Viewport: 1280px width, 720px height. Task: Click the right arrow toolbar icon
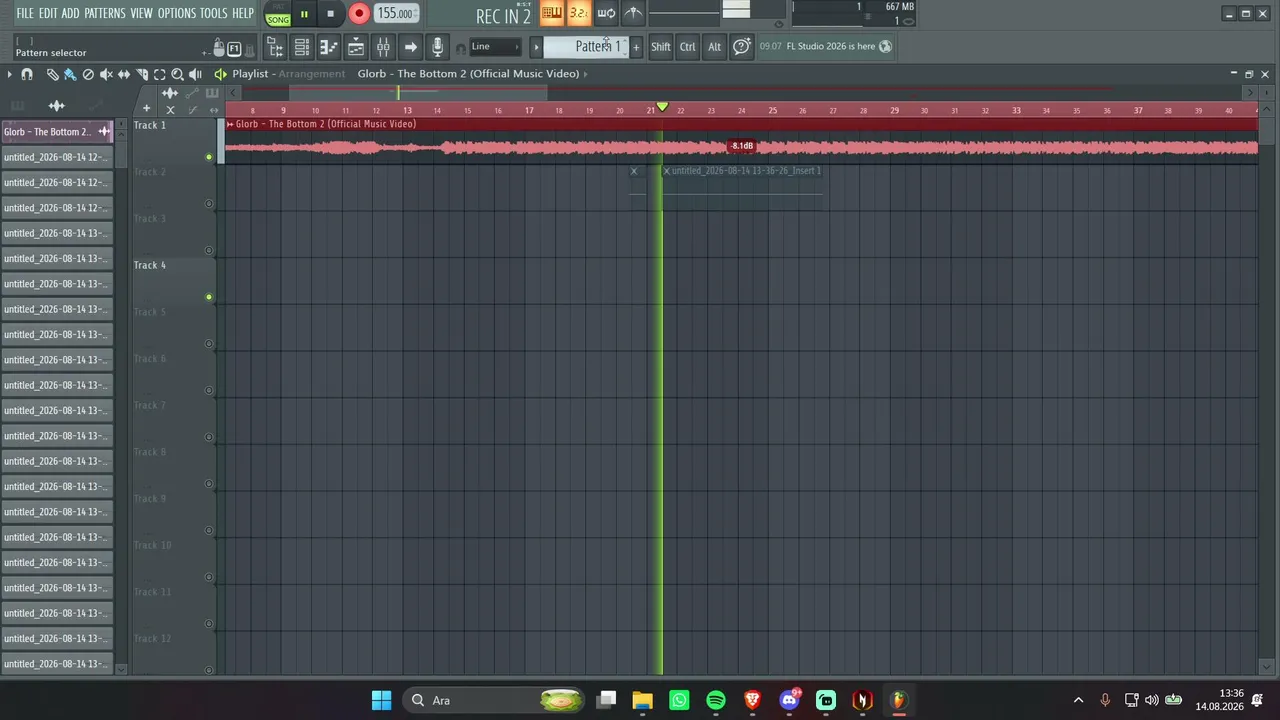coord(410,47)
